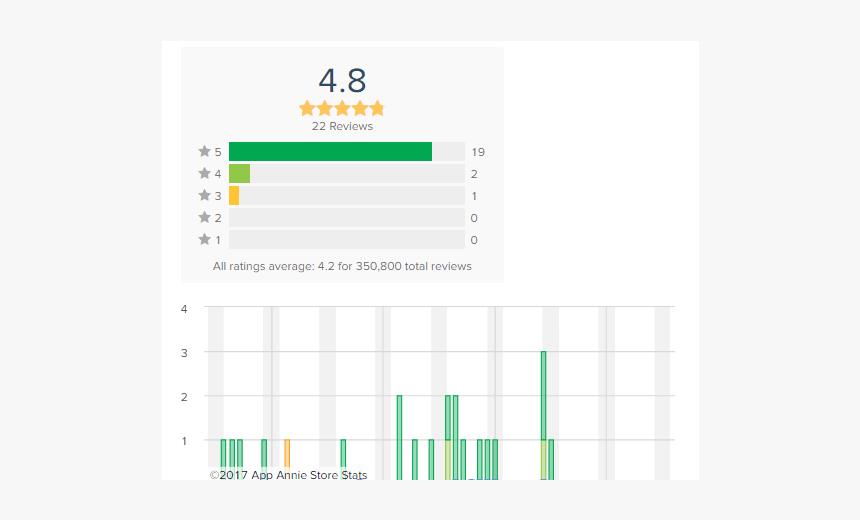Click the 4.8 average rating number
Viewport: 860px width, 520px height.
[342, 80]
